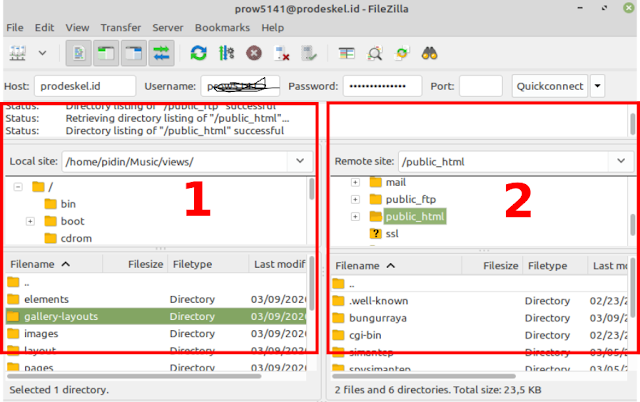640x402 pixels.
Task: Reconnect to the last server
Action: coord(309,53)
